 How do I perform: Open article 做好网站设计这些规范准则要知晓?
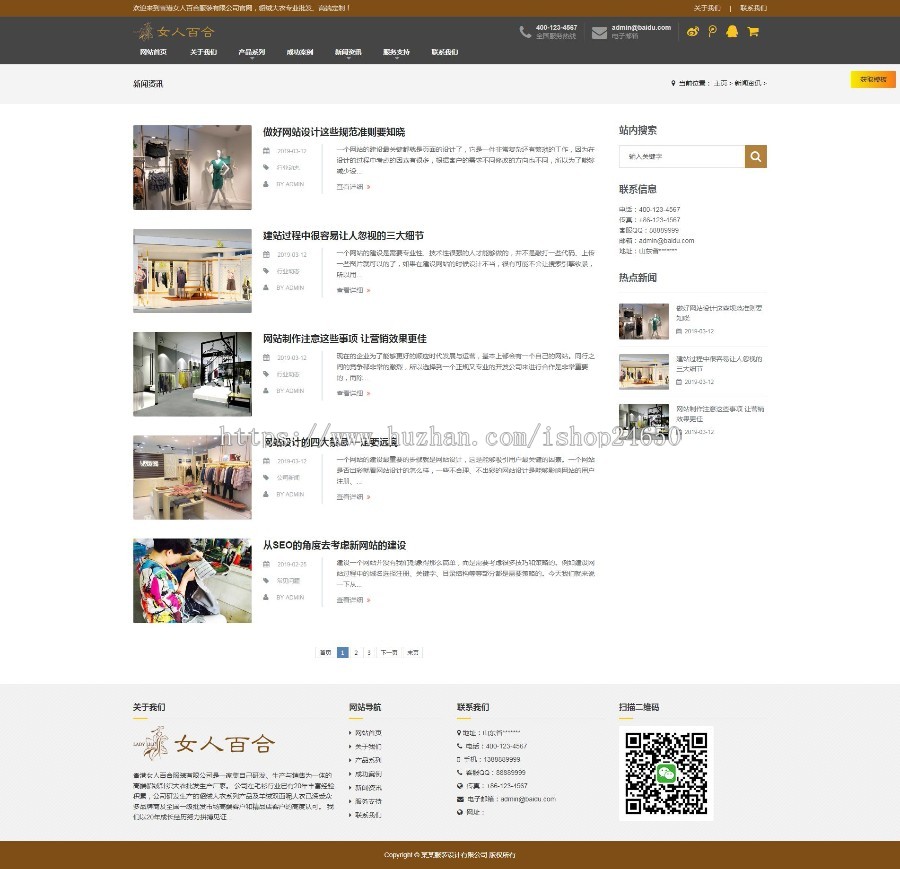(334, 132)
